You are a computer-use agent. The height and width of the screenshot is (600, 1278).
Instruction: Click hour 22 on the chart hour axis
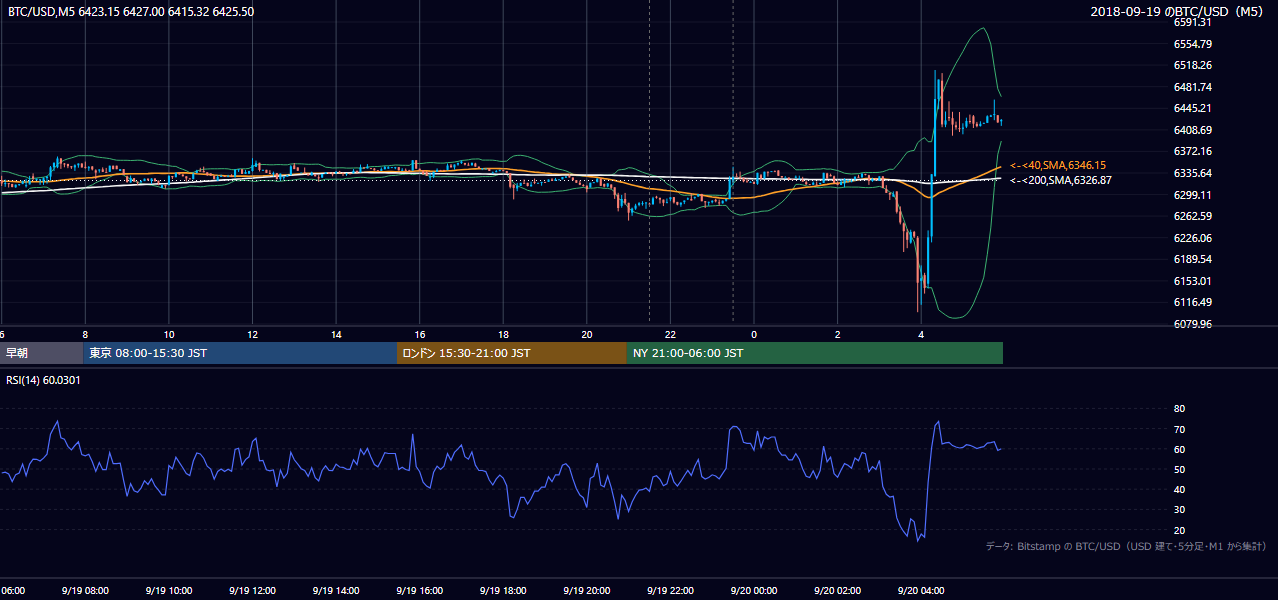[670, 334]
